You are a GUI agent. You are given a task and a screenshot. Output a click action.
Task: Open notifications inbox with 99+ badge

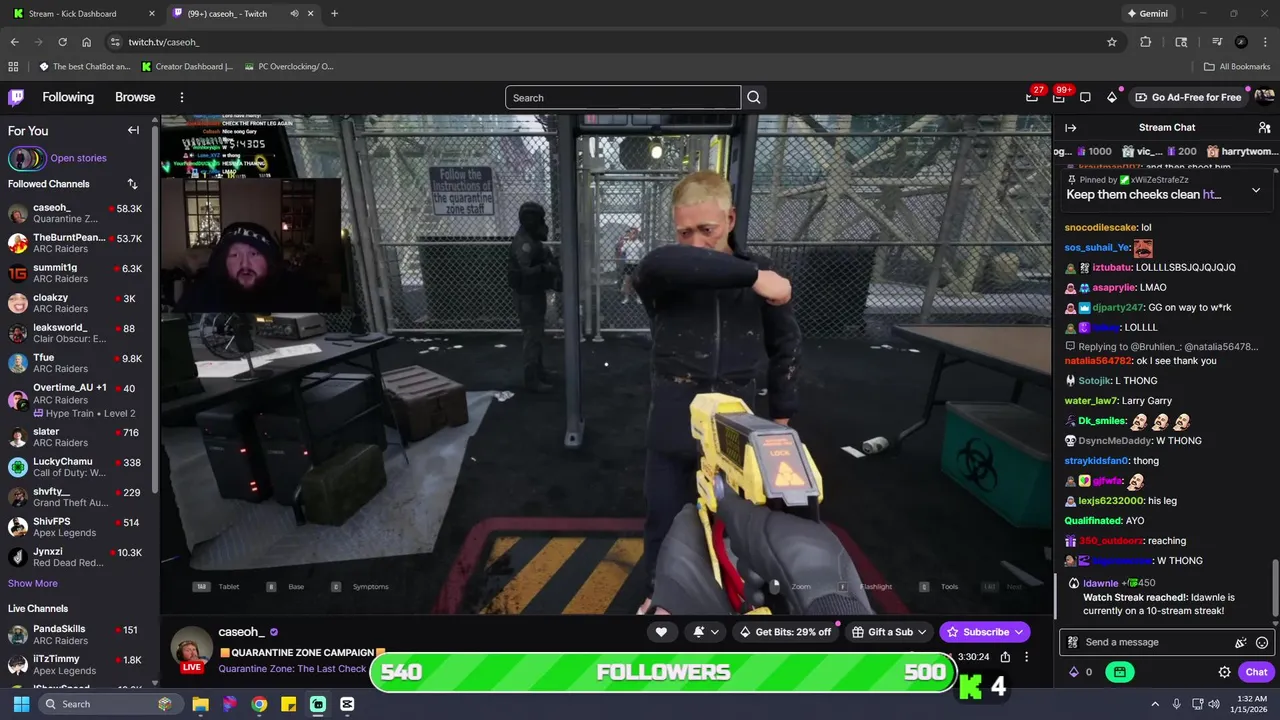[x=1060, y=96]
